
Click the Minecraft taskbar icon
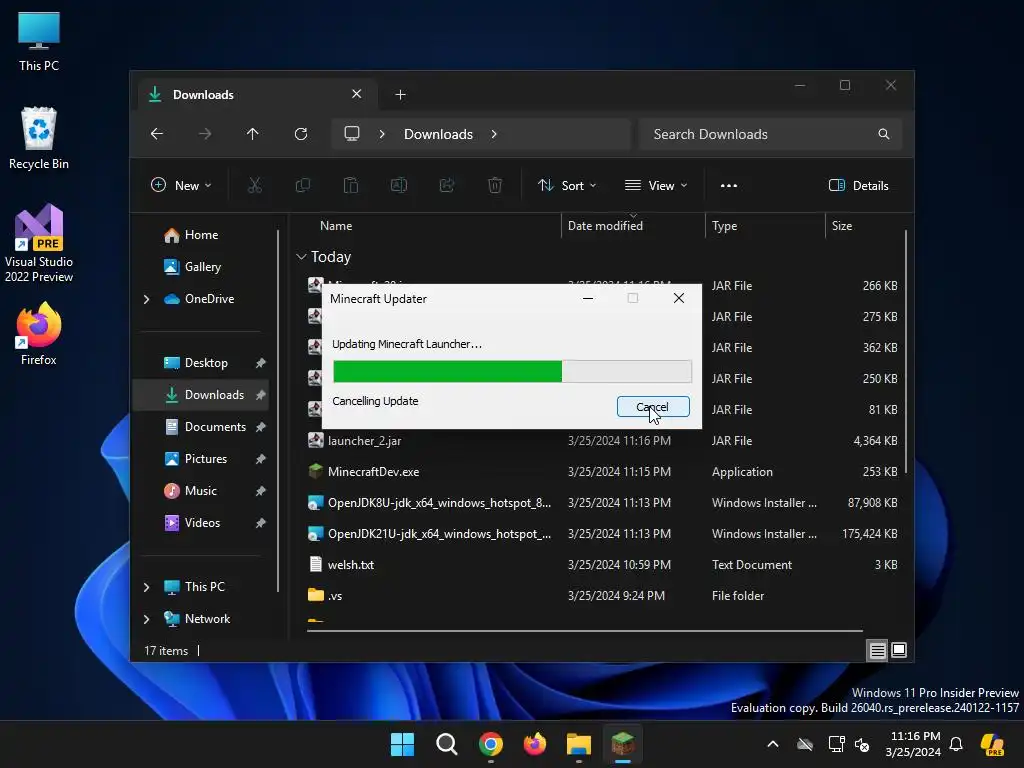tap(622, 744)
